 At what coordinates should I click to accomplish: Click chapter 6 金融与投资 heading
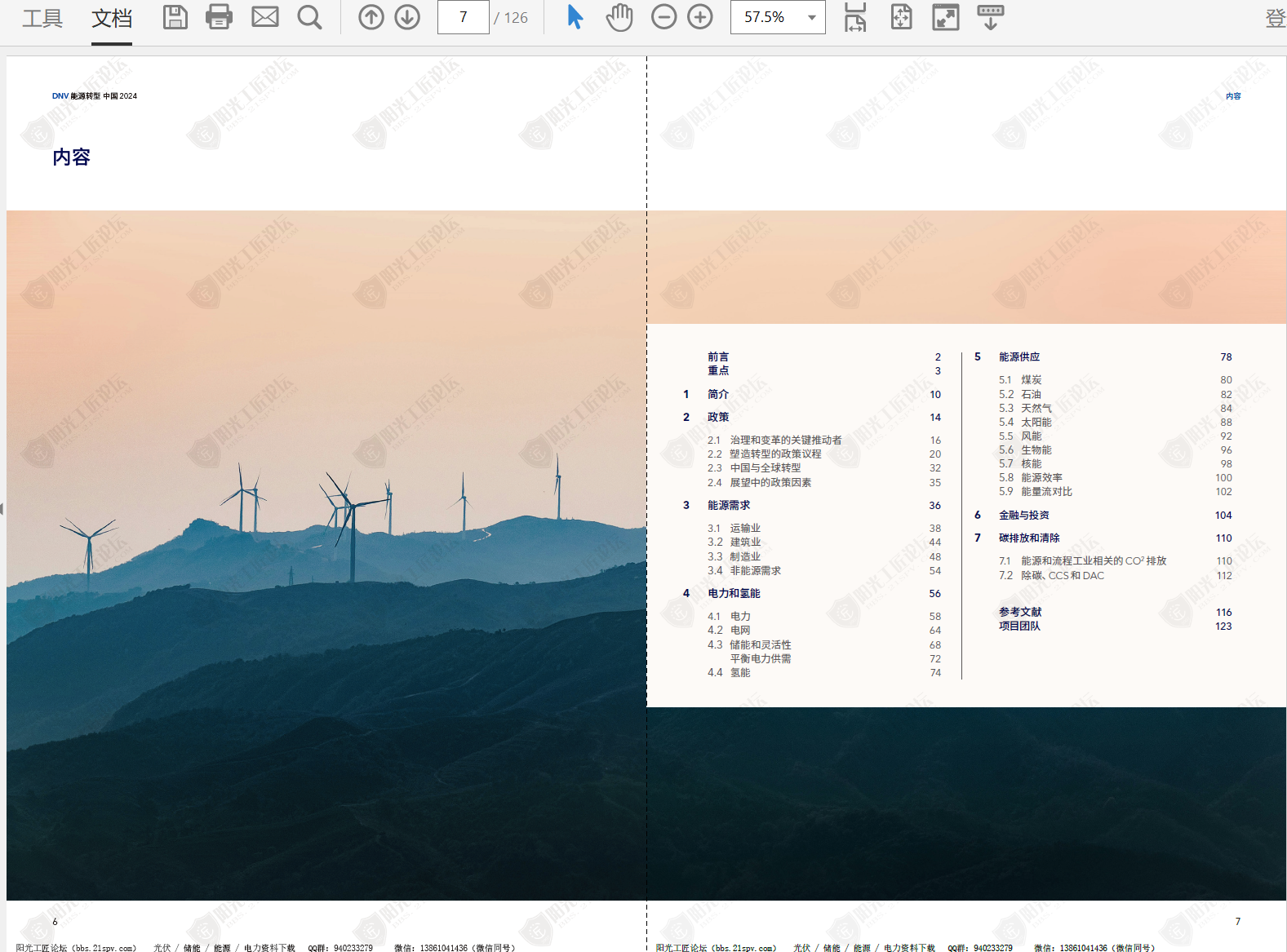(x=1024, y=515)
